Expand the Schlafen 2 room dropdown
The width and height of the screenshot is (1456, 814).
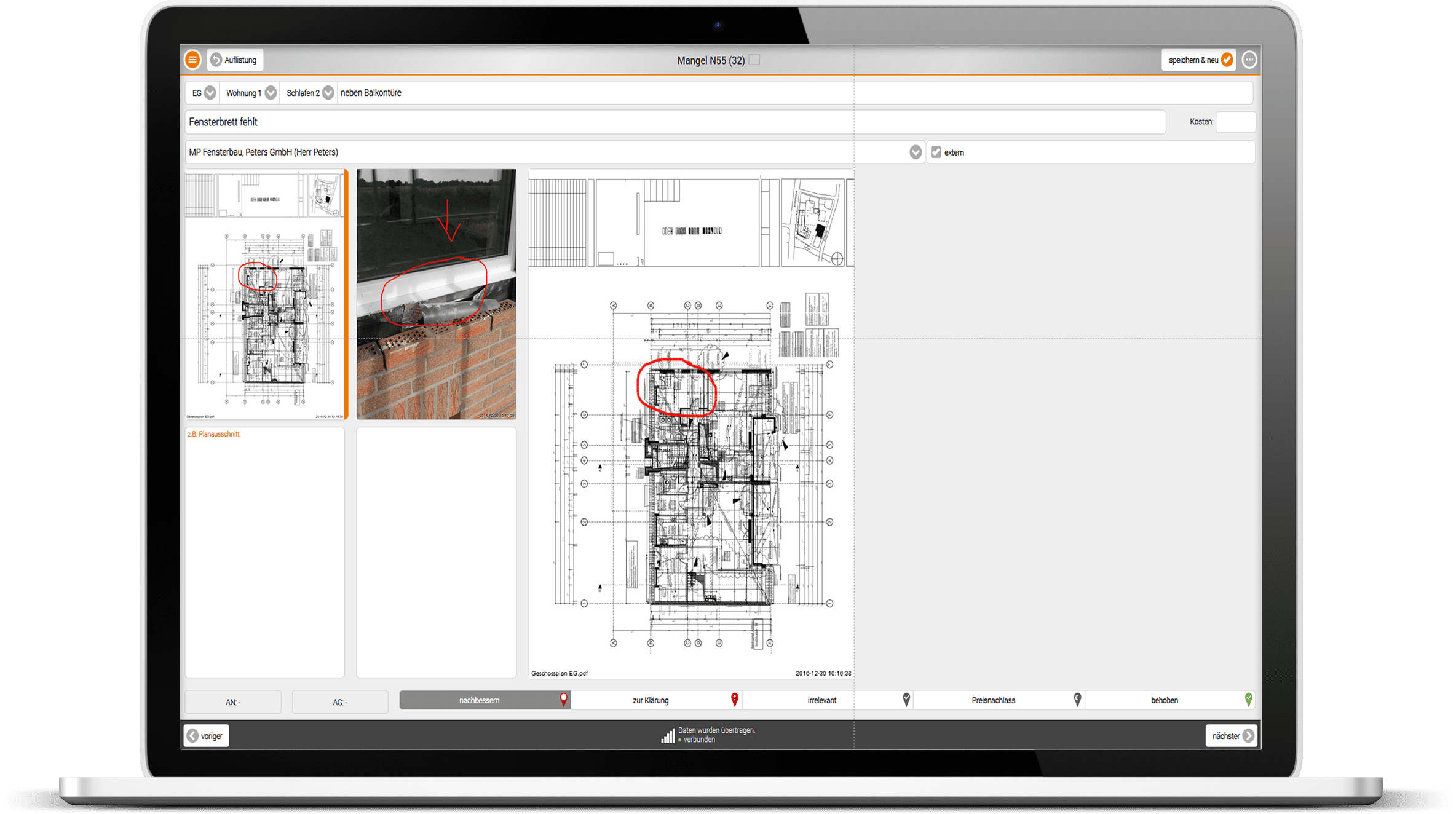pos(328,93)
